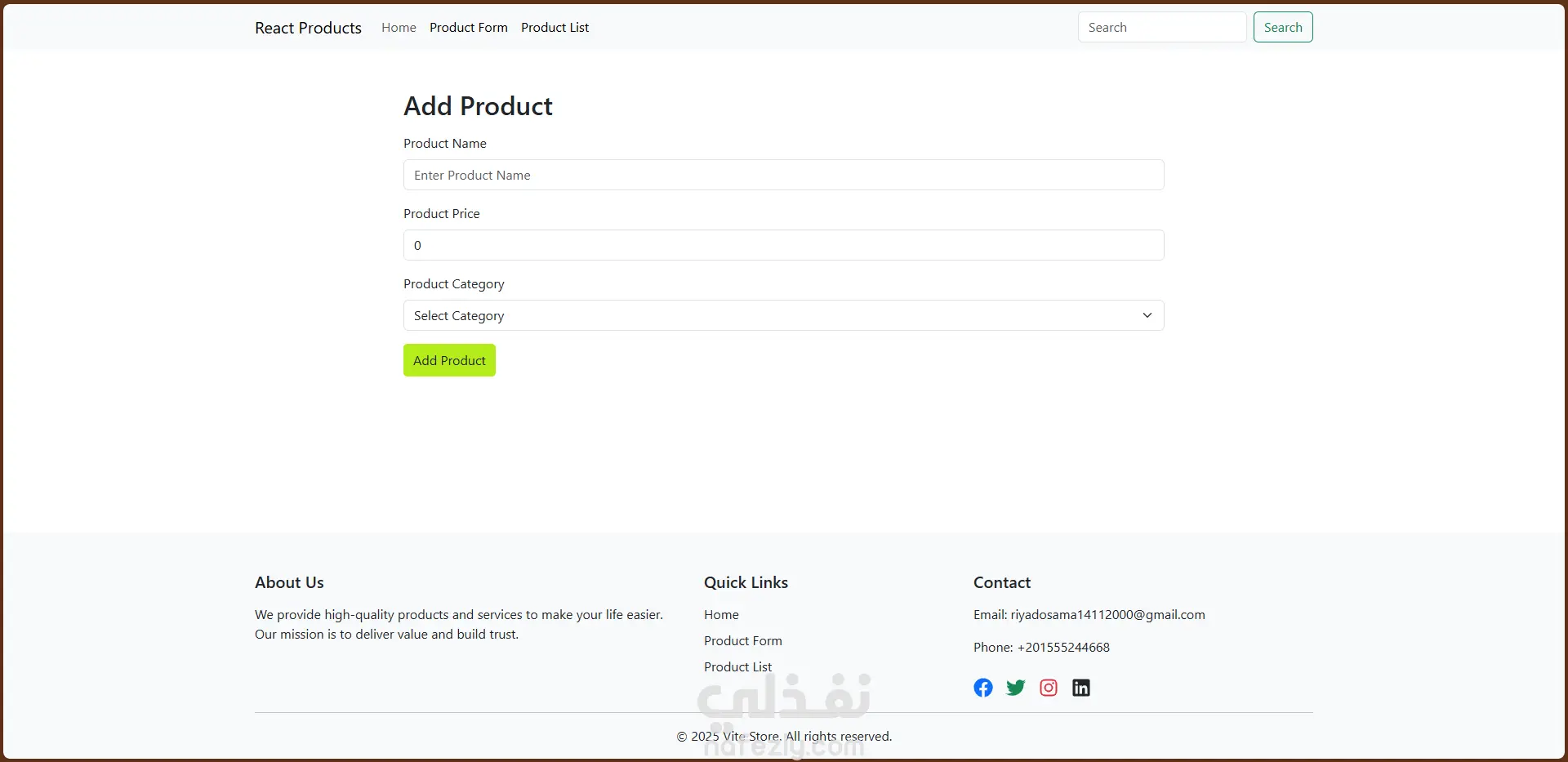Viewport: 1568px width, 762px height.
Task: Click the Select Category chevron arrow
Action: [1147, 315]
